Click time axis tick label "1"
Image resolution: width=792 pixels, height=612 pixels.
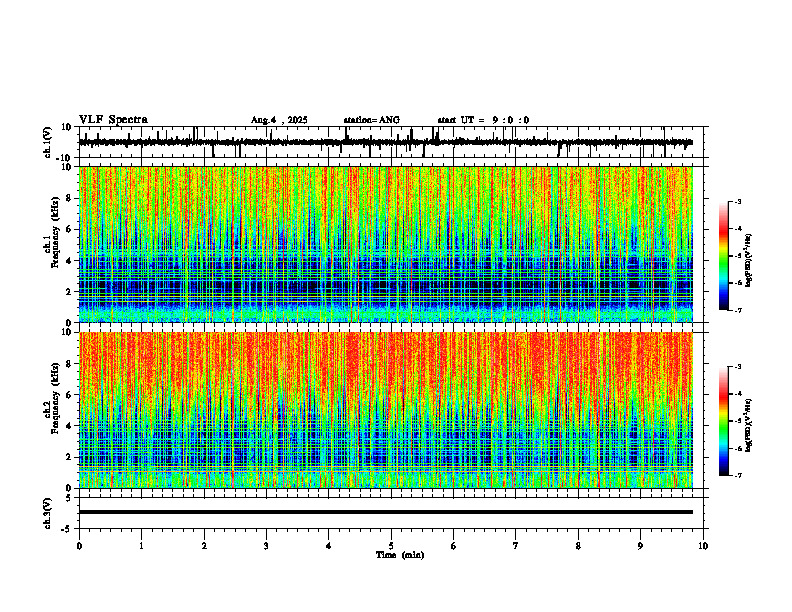click(x=141, y=546)
